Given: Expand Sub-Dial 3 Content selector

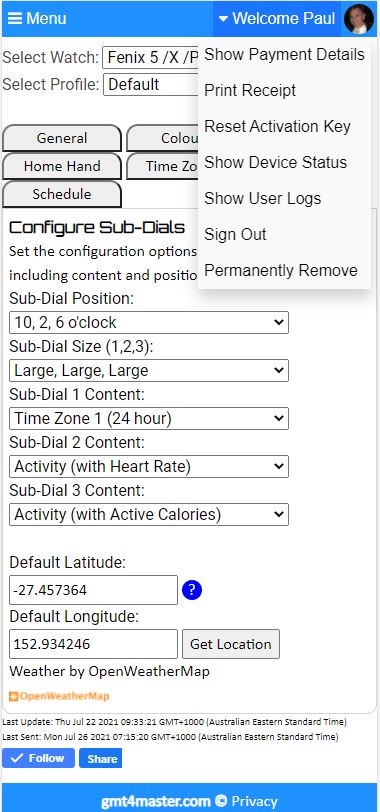Looking at the screenshot, I should click(149, 515).
